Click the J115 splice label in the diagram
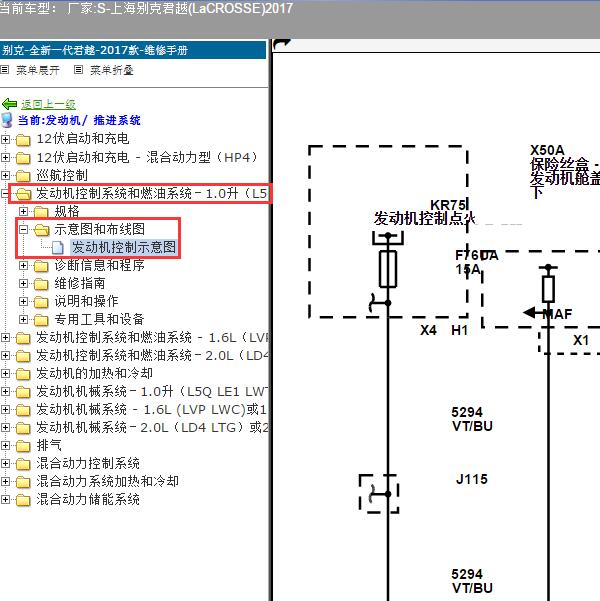Viewport: 600px width, 601px height. pos(472,479)
